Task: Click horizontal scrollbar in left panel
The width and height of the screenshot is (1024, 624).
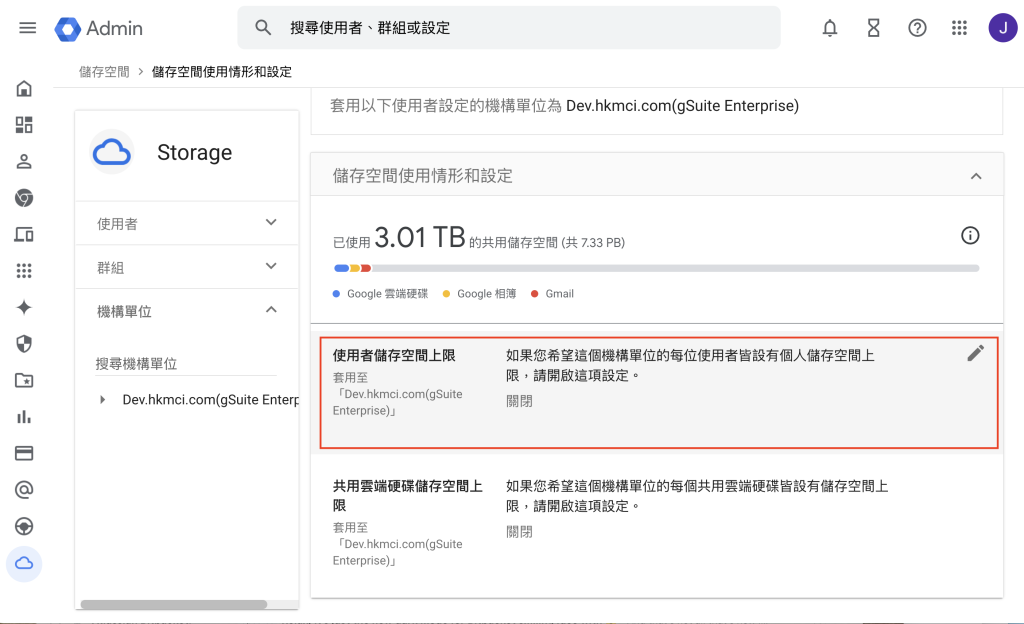Action: tap(174, 604)
